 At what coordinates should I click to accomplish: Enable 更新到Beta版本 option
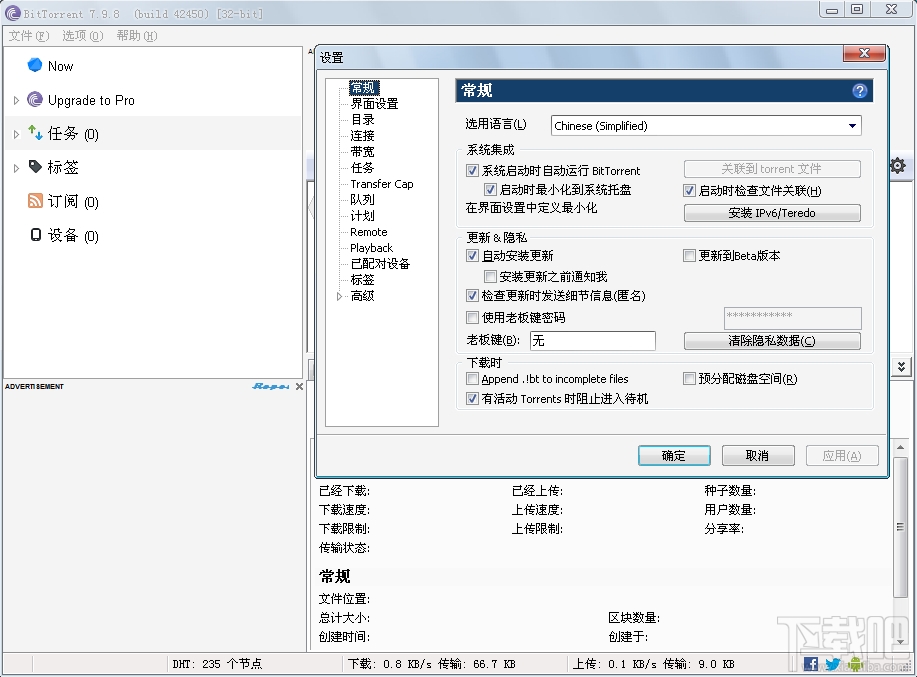click(x=688, y=256)
